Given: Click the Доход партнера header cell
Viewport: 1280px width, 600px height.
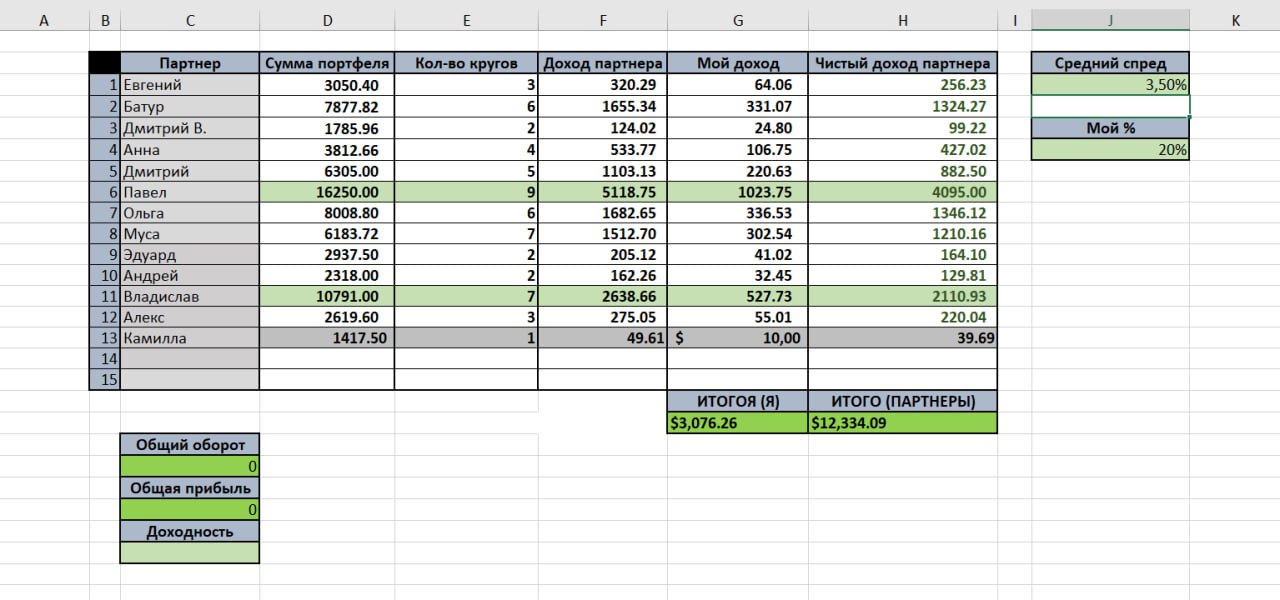Looking at the screenshot, I should coord(602,64).
